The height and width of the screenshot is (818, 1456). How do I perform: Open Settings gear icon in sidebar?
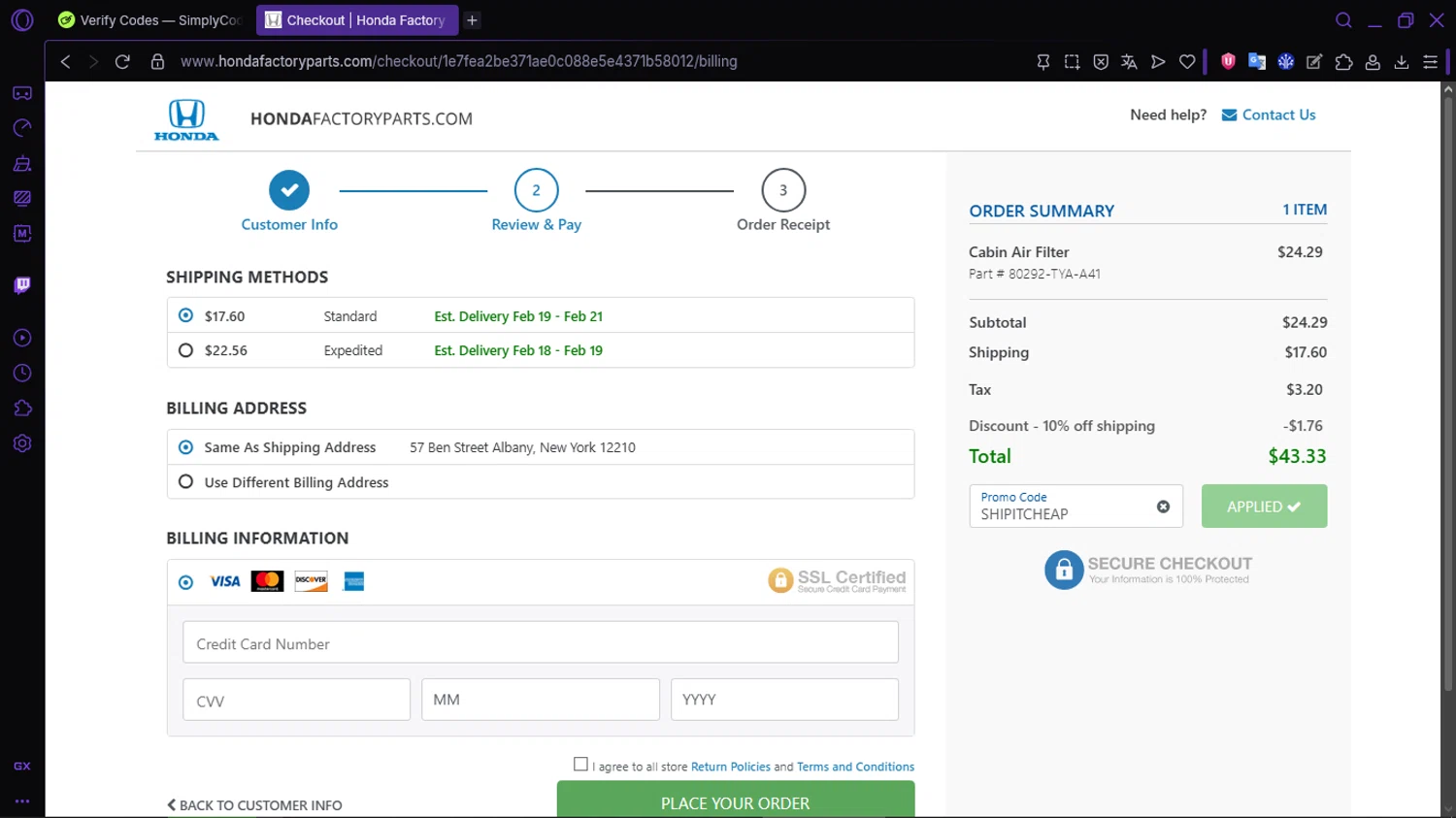pyautogui.click(x=22, y=443)
